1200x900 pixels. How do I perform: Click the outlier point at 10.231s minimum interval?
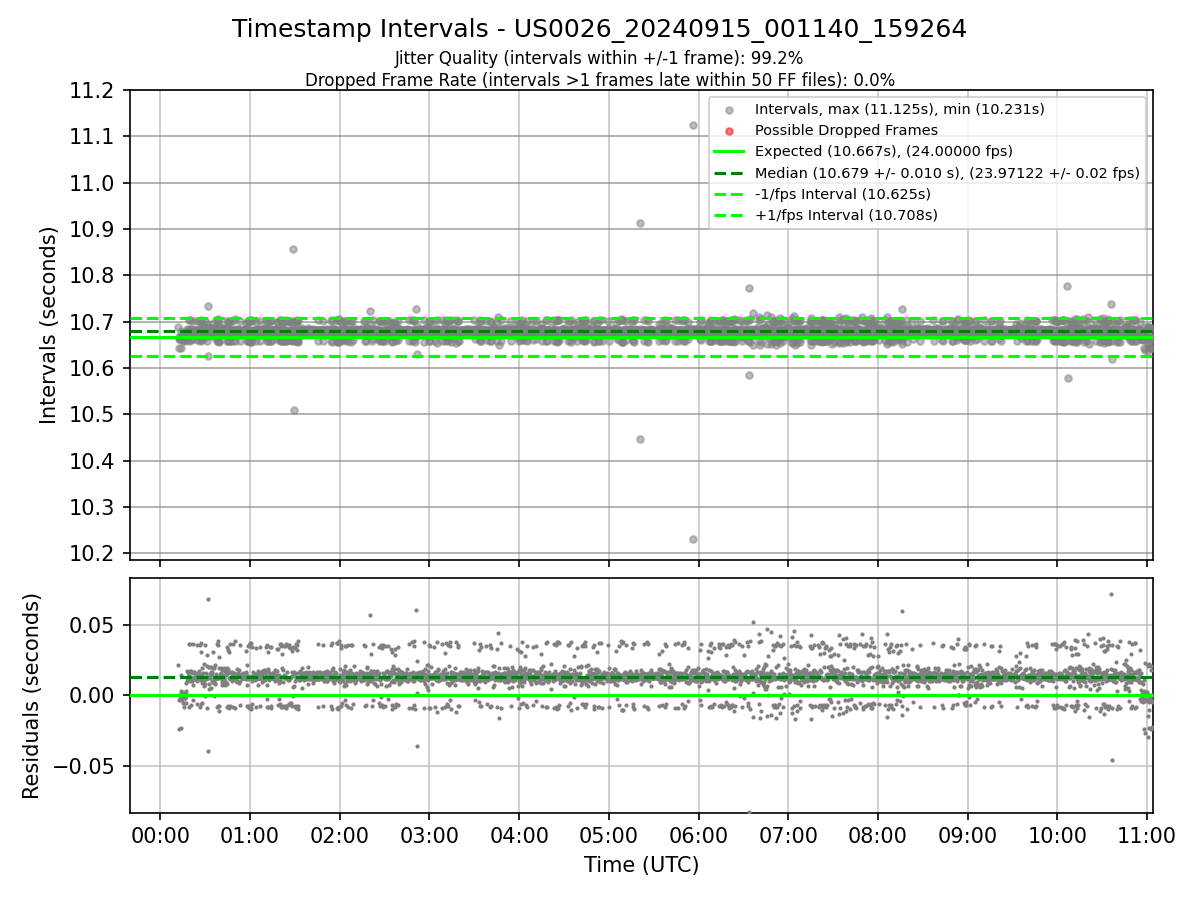[693, 539]
